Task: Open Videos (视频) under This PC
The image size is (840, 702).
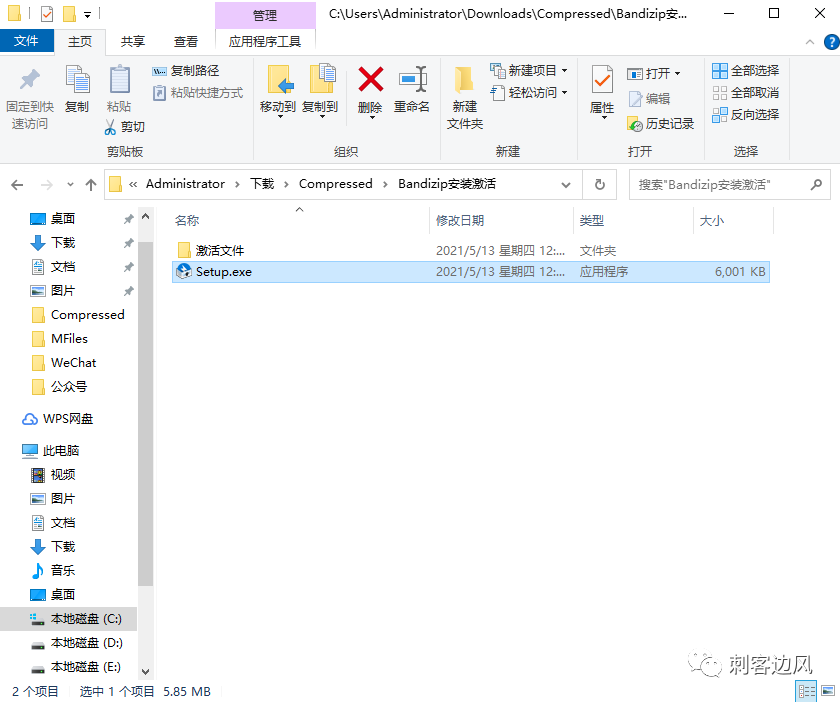Action: [x=63, y=475]
